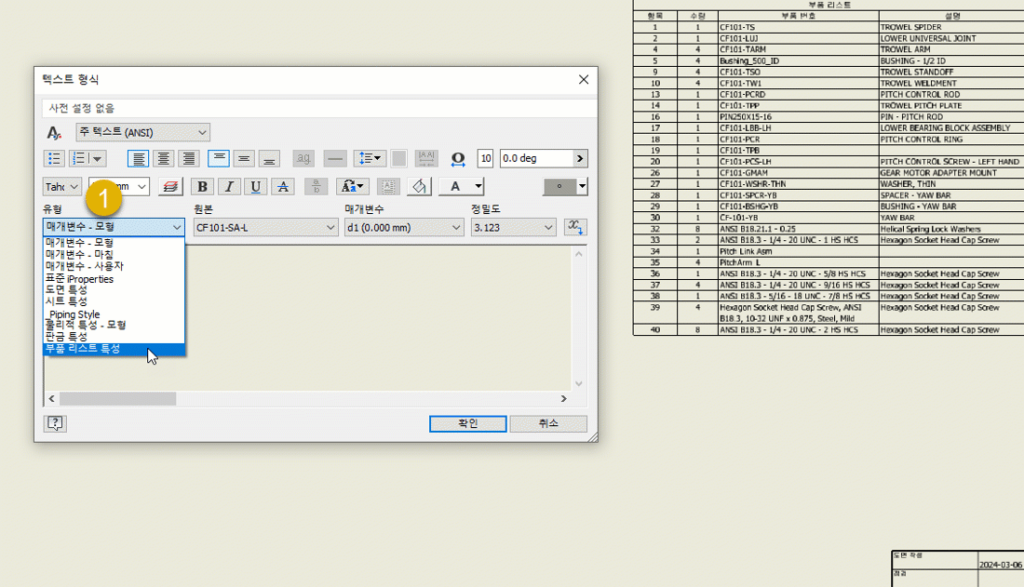Align text to the top
1024x587 pixels.
(x=218, y=159)
